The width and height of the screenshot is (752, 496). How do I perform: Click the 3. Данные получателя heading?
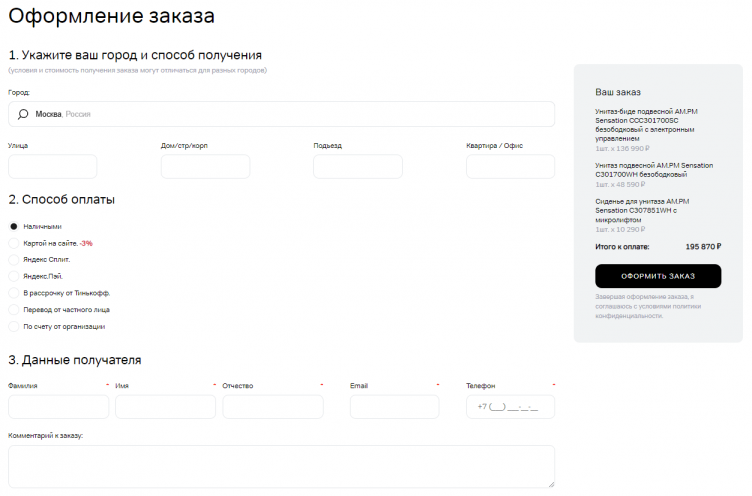coord(75,360)
